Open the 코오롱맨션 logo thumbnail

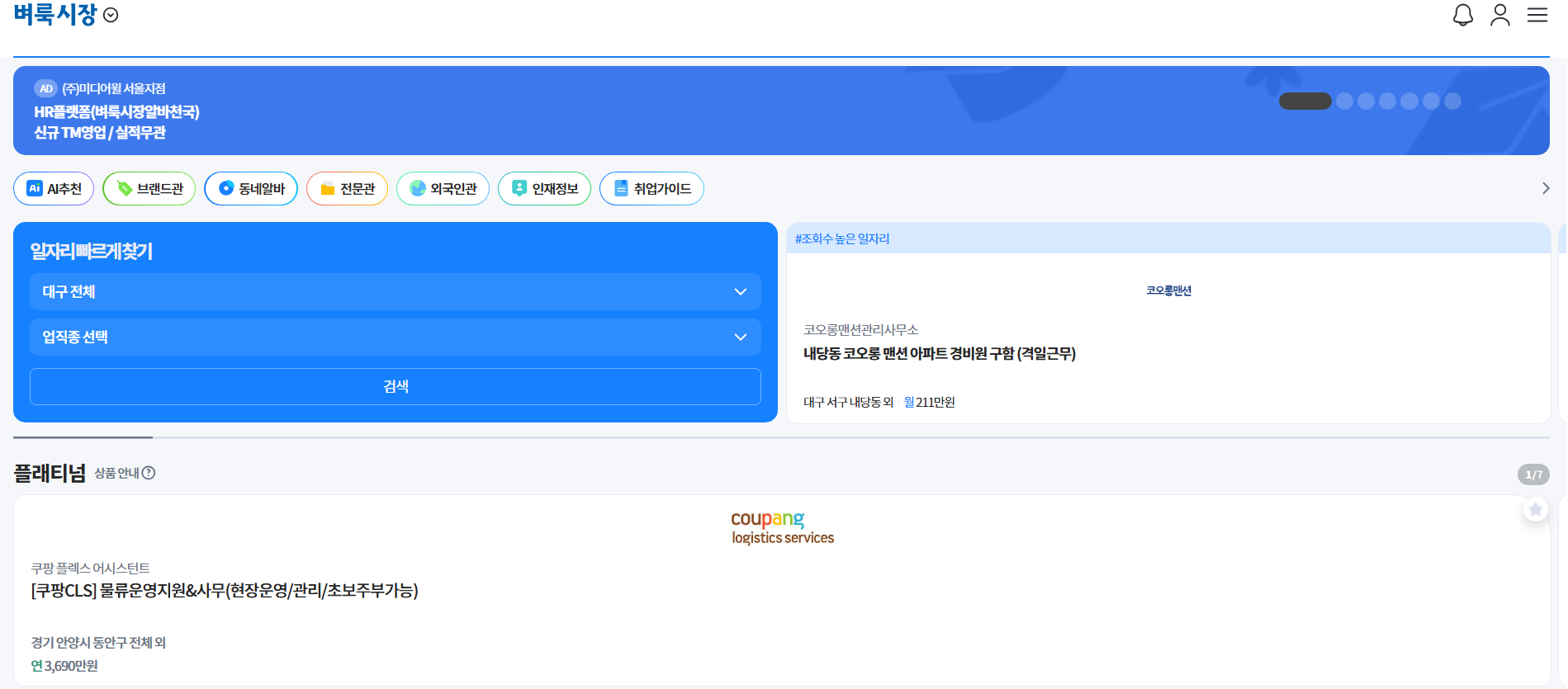1168,290
